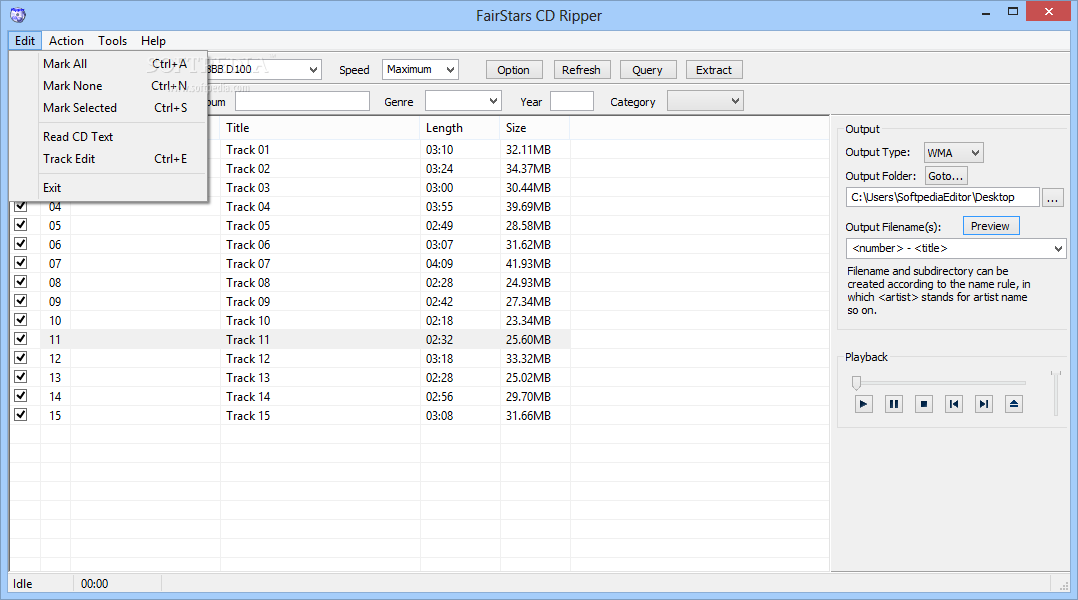
Task: Toggle the checkbox for track 13
Action: (x=21, y=377)
